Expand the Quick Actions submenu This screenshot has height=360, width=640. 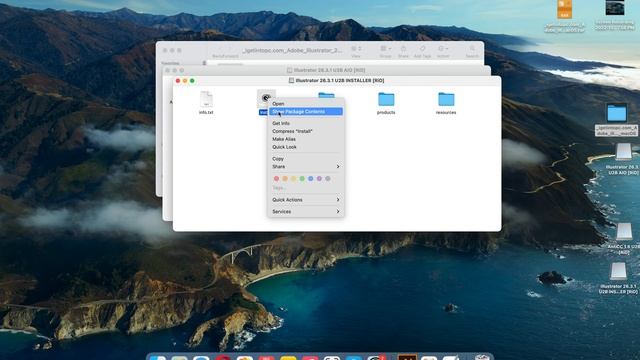pyautogui.click(x=305, y=200)
